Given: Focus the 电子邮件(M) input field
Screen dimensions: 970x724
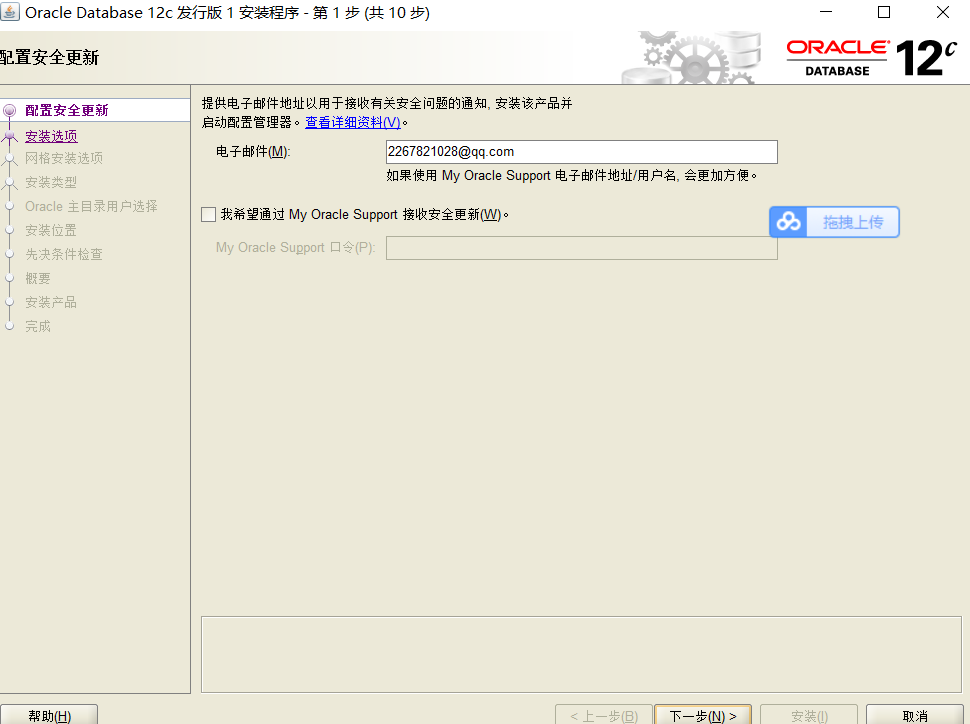Looking at the screenshot, I should [582, 152].
